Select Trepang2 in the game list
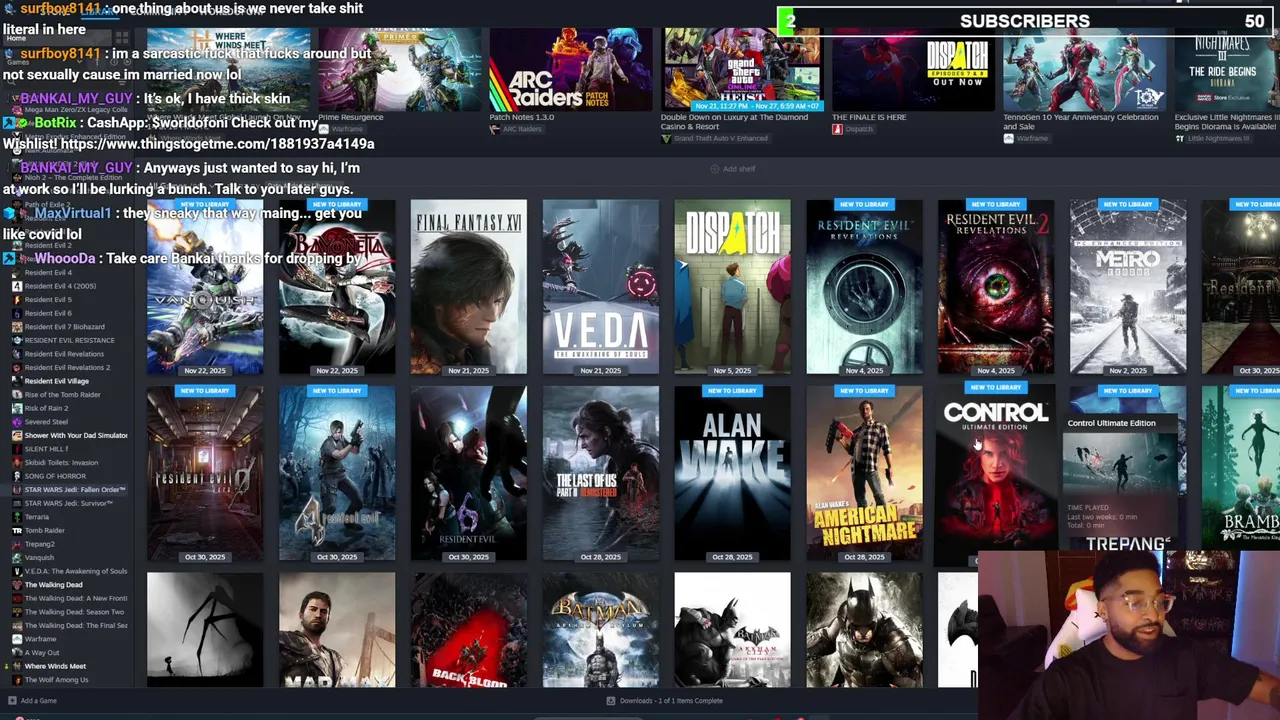 point(40,544)
